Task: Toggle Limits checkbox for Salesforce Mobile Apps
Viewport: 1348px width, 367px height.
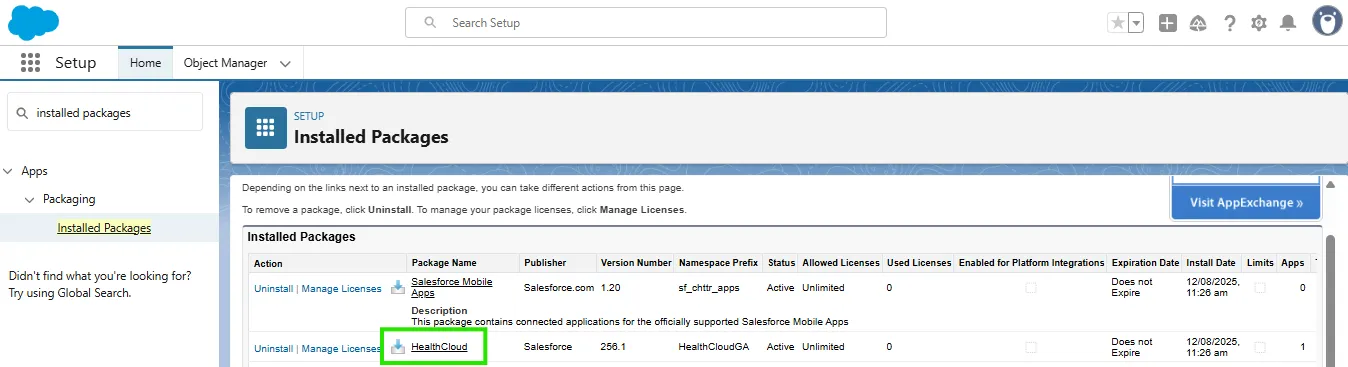Action: 1260,288
